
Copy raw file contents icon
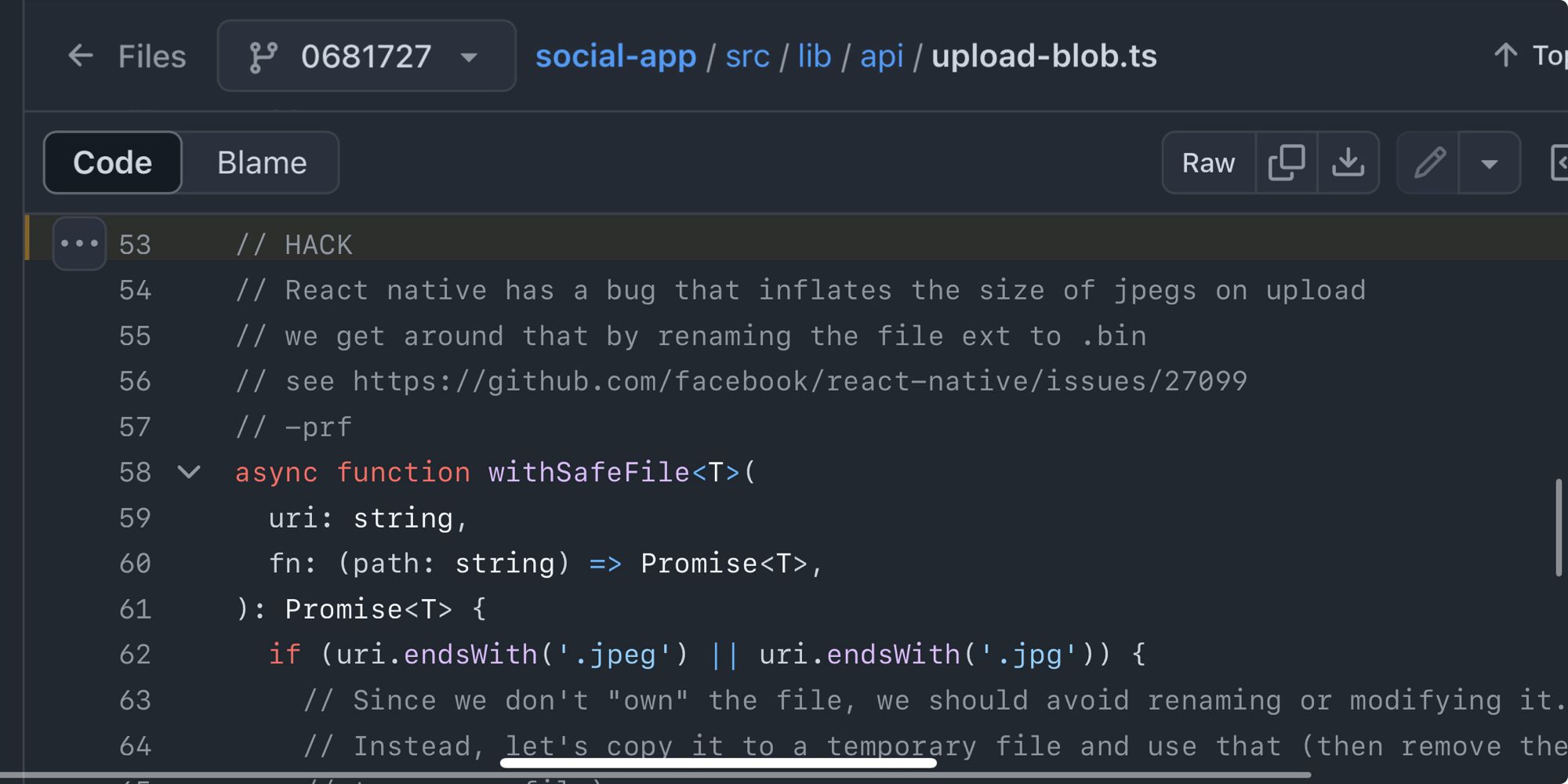[x=1287, y=162]
